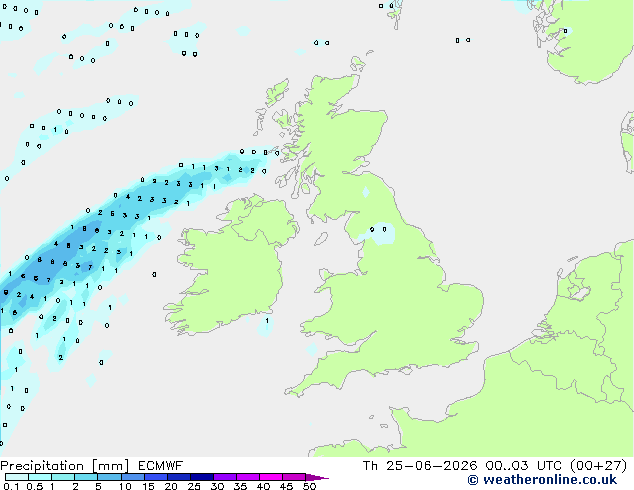The width and height of the screenshot is (634, 490).
Task: Pick the 10–15 mm blue legend swatch
Action: (132, 477)
